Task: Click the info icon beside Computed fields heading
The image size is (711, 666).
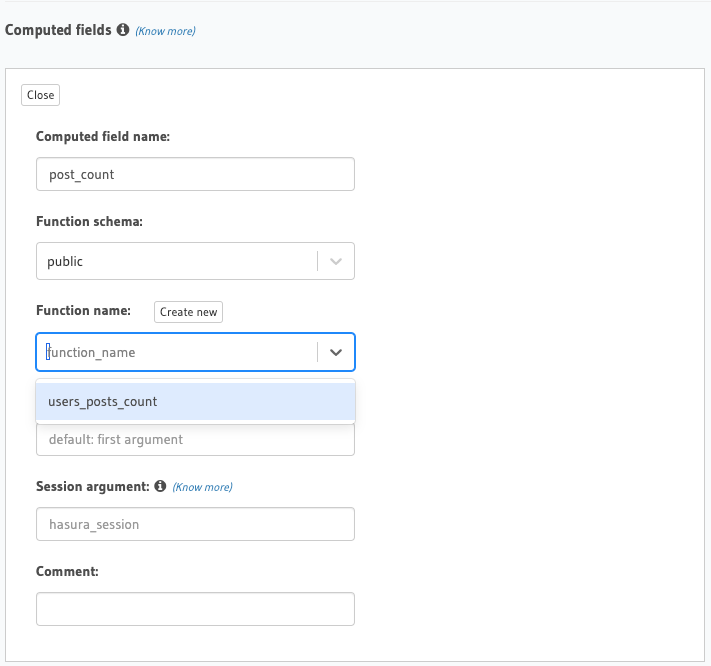Action: (x=123, y=30)
